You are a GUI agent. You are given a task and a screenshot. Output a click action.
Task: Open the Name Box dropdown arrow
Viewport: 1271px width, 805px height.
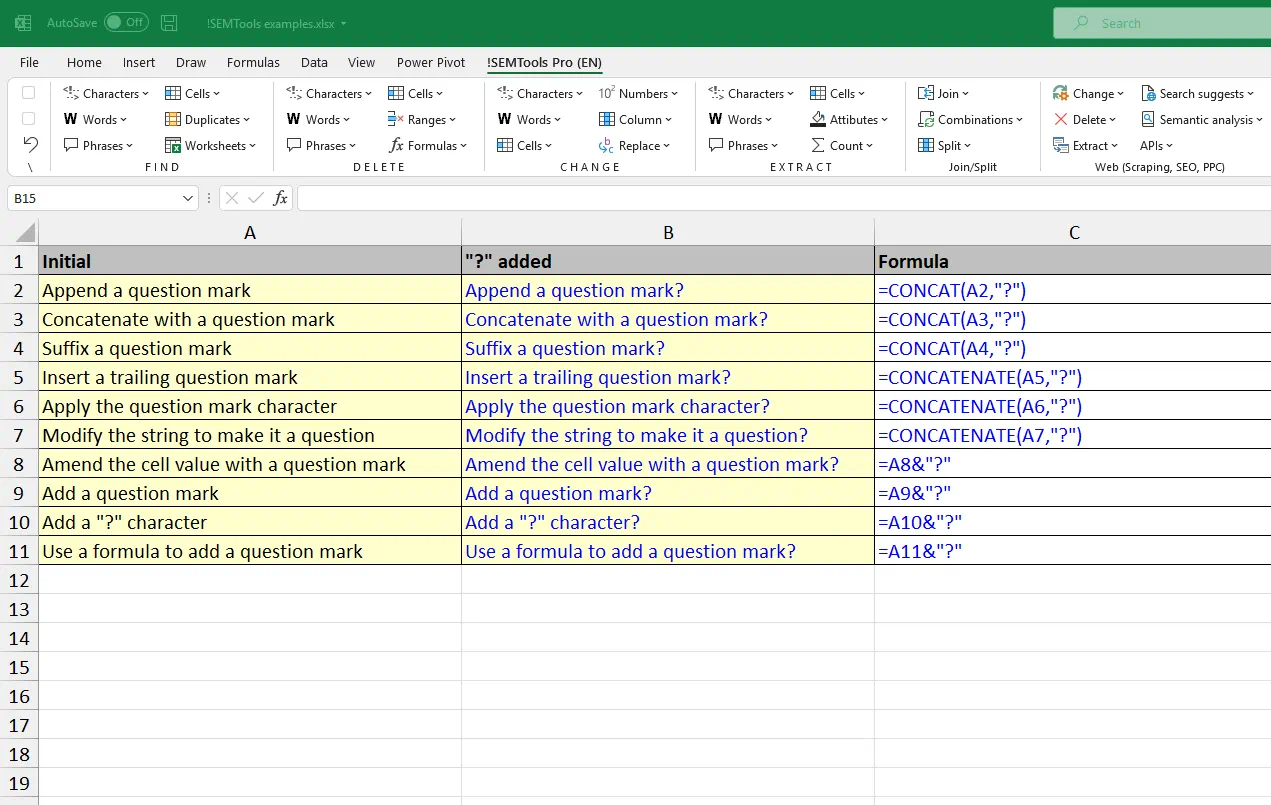[188, 198]
